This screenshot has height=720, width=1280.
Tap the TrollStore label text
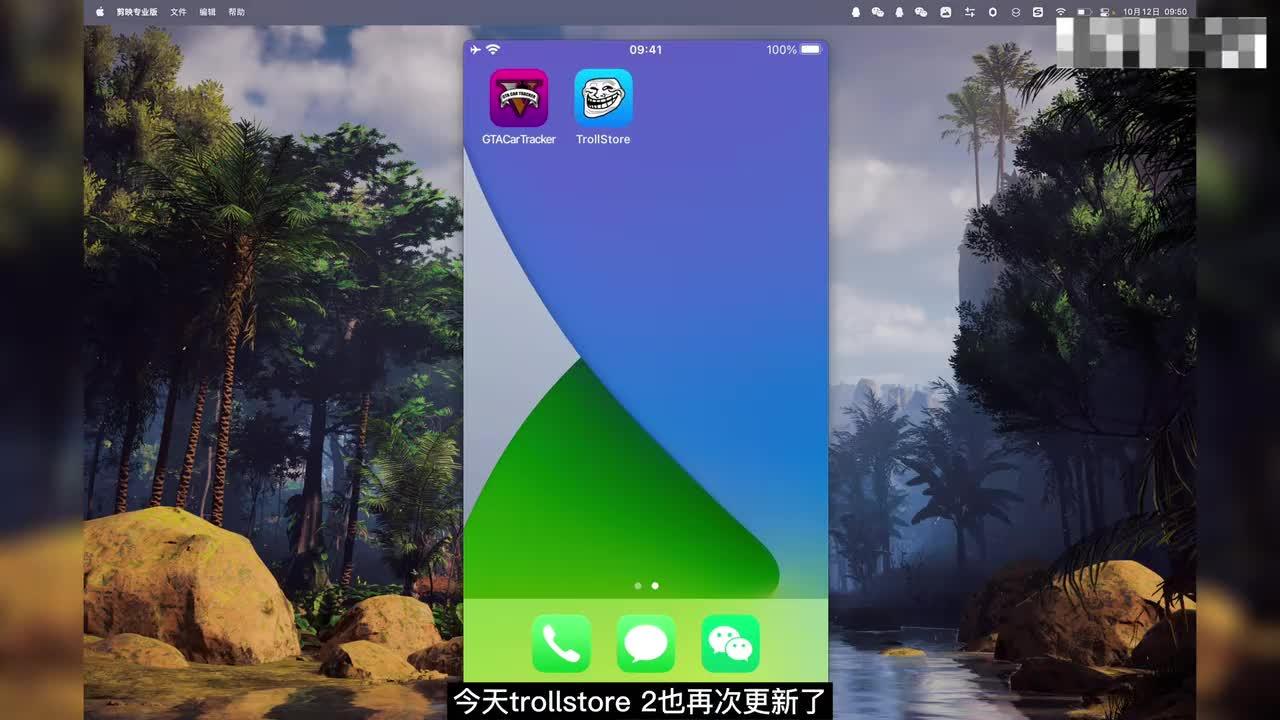603,139
